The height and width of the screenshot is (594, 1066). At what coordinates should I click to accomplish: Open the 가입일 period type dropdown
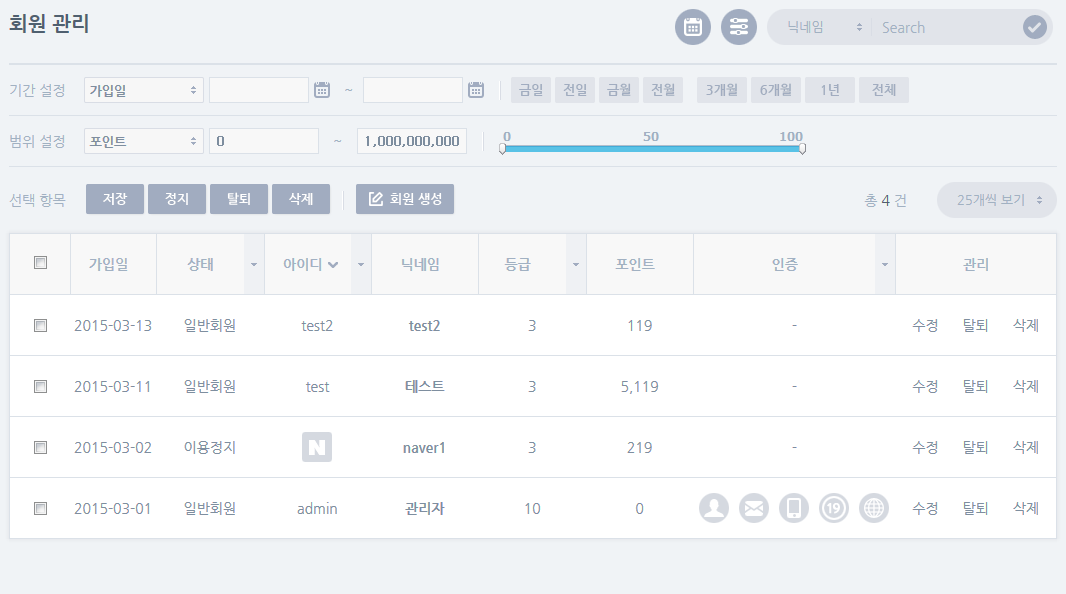144,90
